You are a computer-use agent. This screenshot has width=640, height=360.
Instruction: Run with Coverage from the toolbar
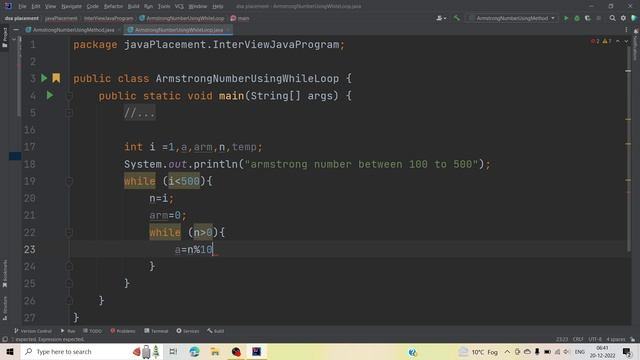[588, 18]
